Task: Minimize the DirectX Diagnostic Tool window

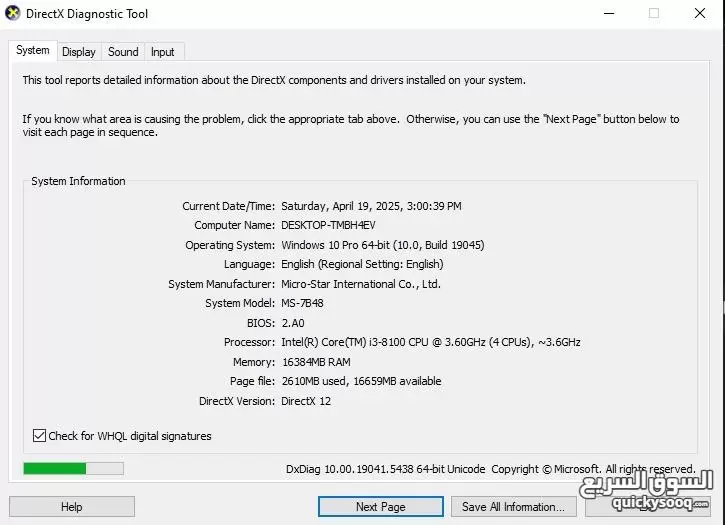Action: coord(609,13)
